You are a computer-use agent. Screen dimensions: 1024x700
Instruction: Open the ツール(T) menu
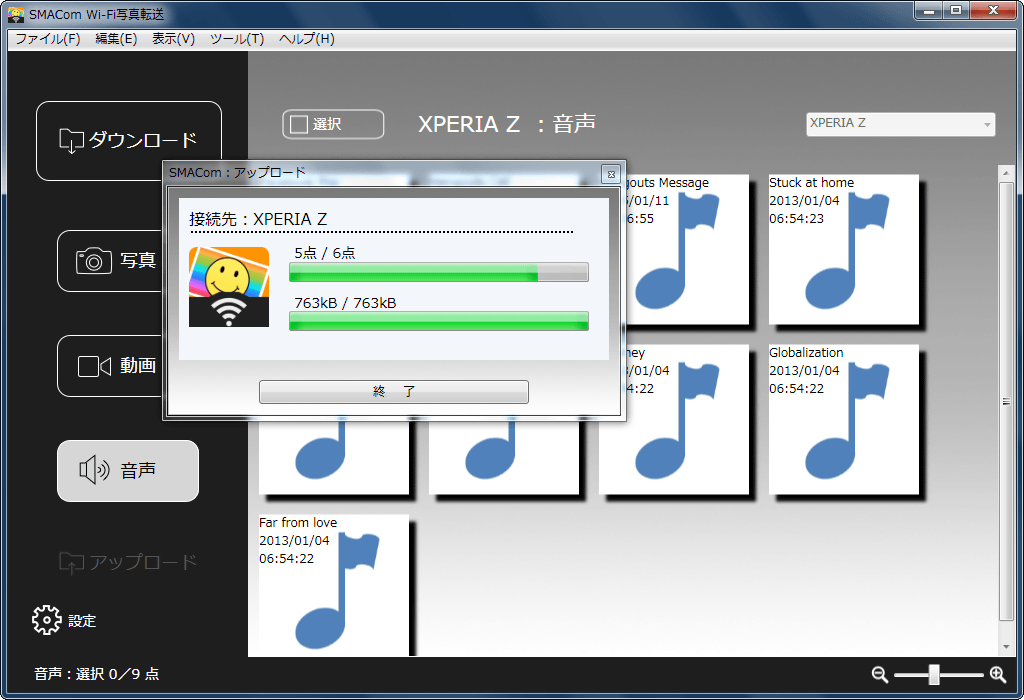coord(237,39)
